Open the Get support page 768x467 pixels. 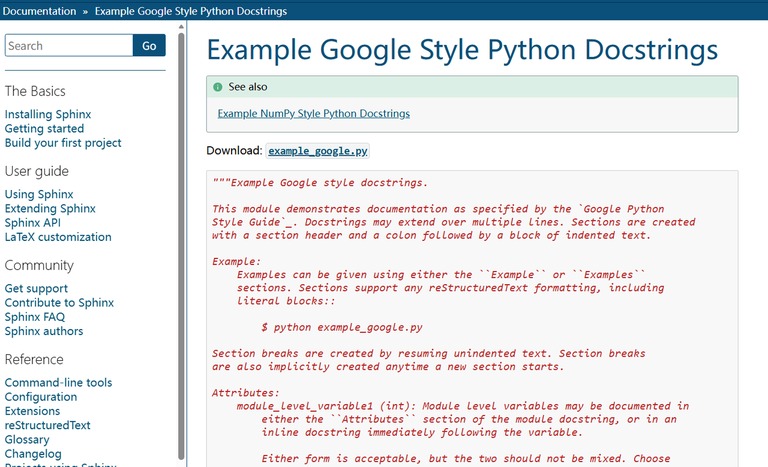click(x=36, y=288)
